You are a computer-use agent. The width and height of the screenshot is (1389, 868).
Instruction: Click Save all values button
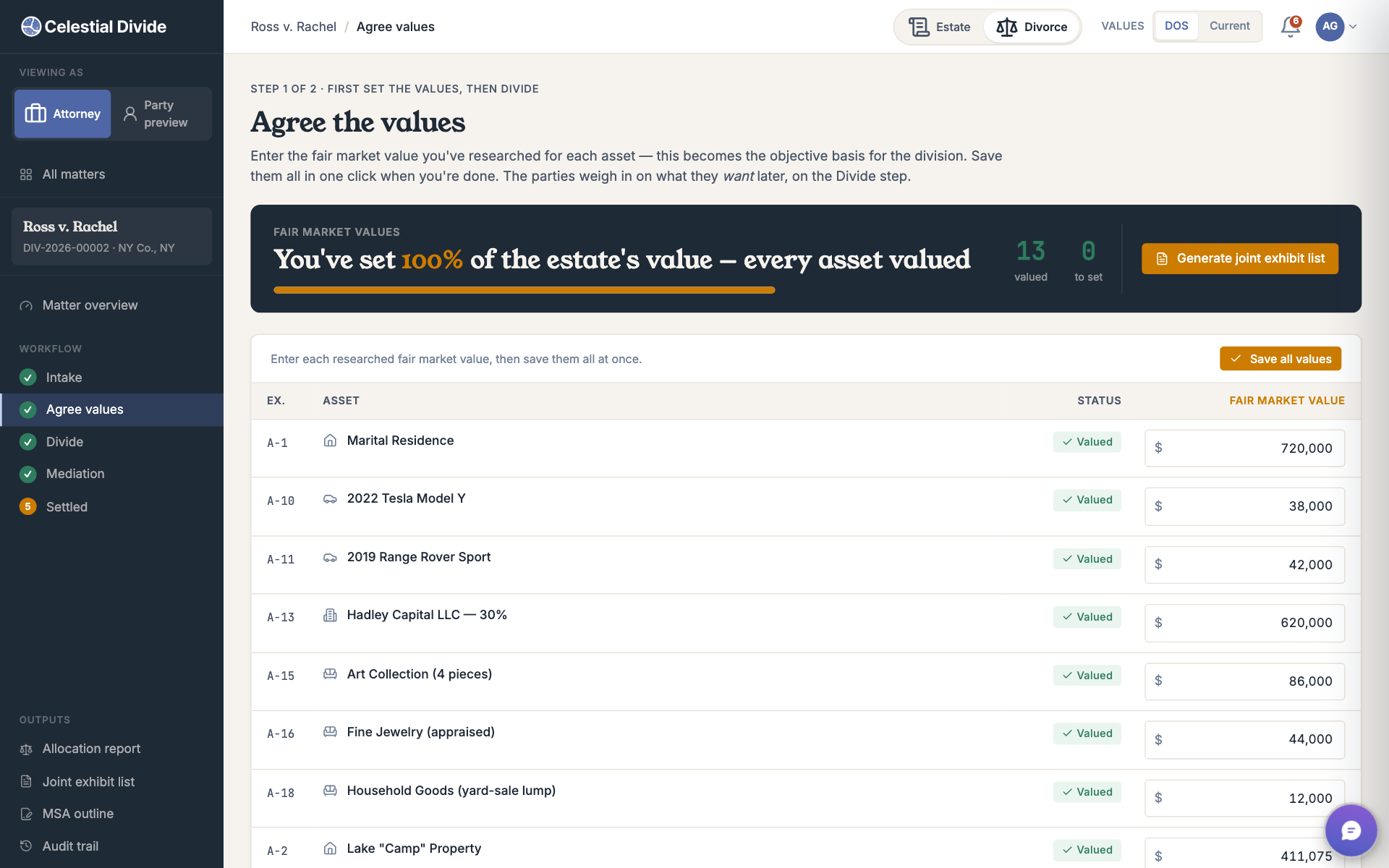tap(1280, 359)
